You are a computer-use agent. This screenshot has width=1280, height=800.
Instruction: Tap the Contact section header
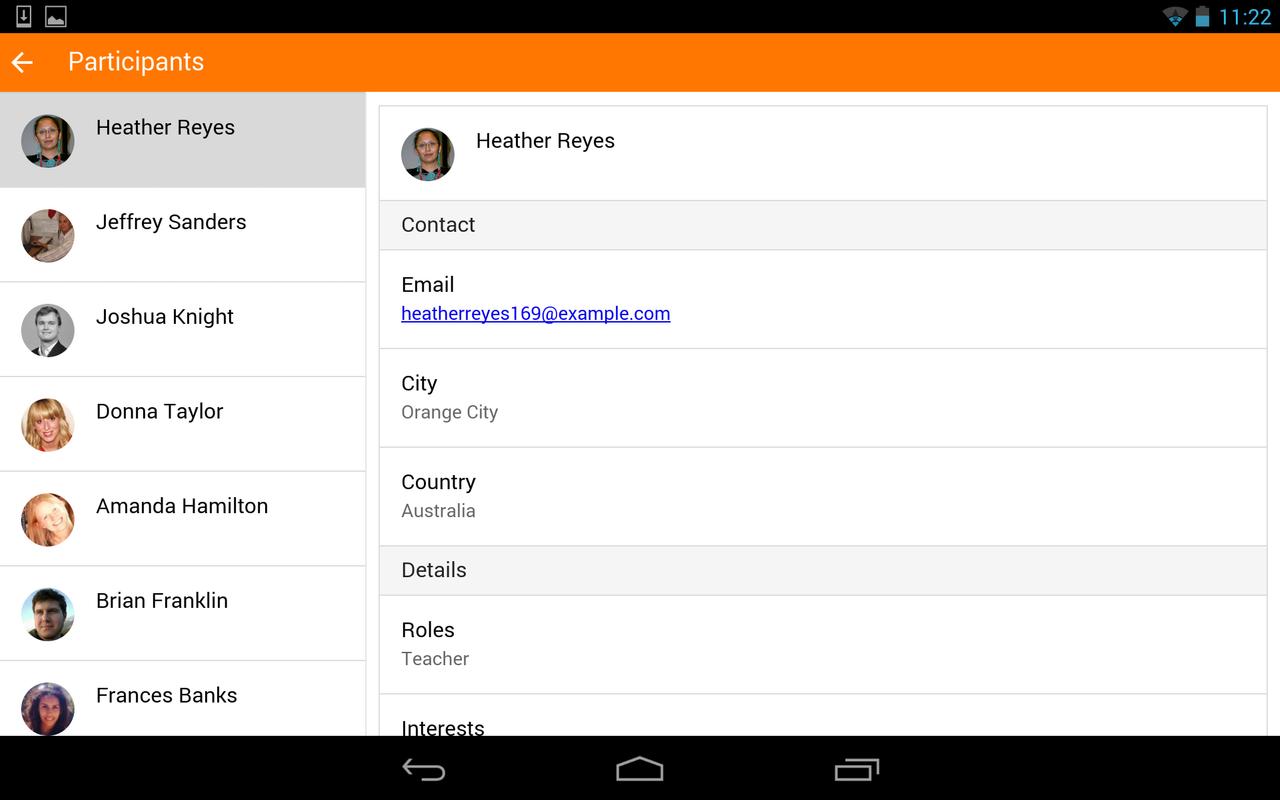[823, 225]
